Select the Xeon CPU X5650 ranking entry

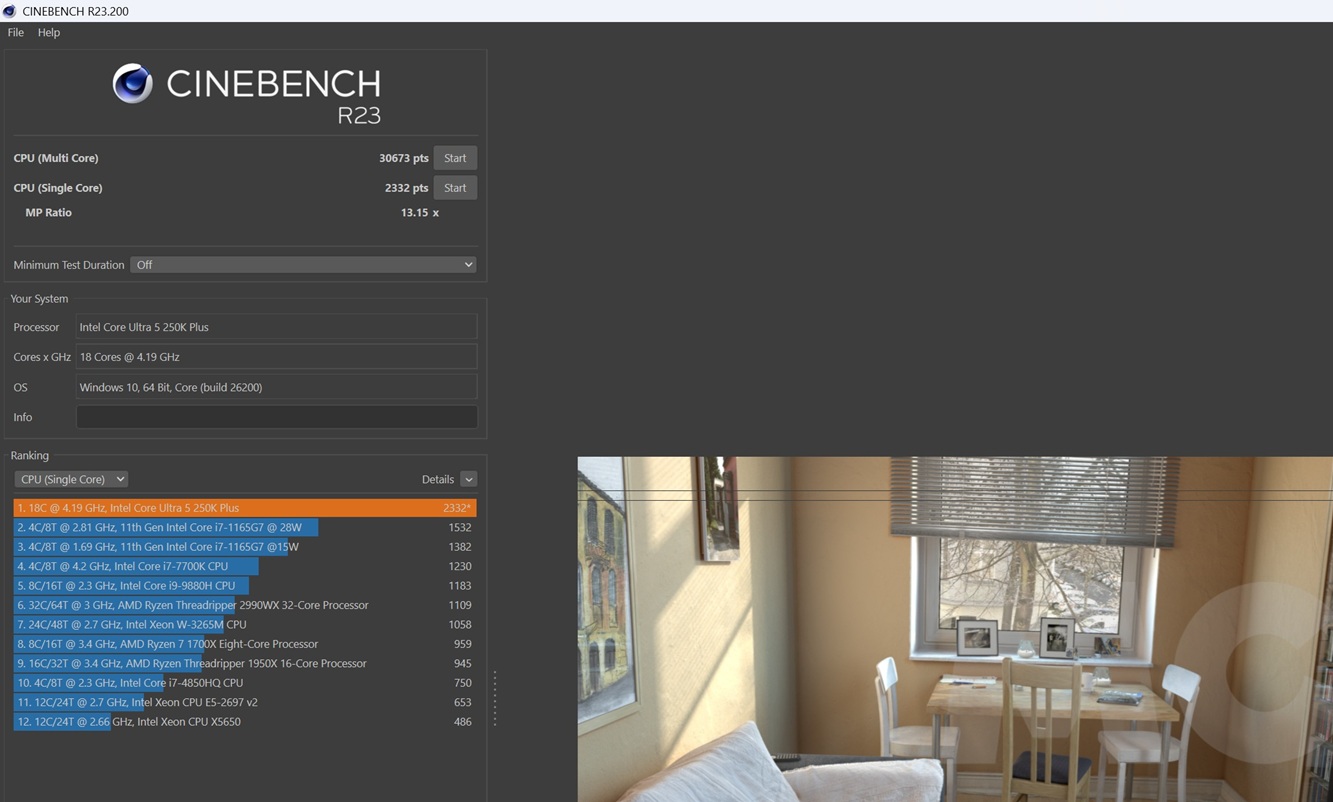(x=244, y=721)
